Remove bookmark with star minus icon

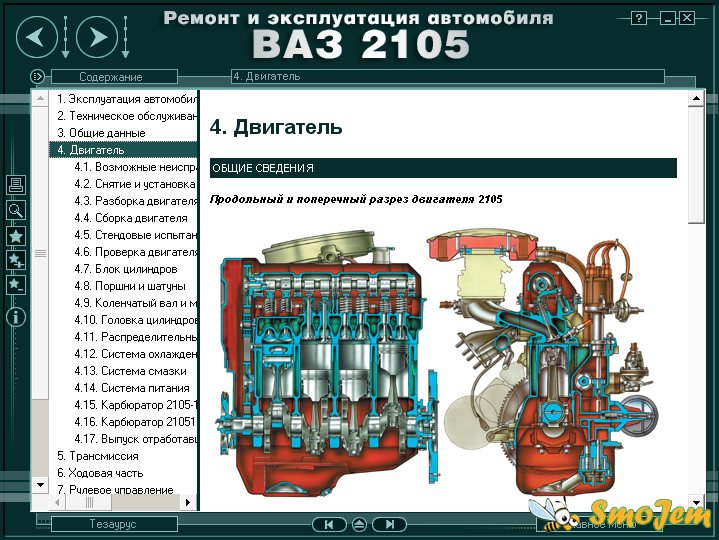click(16, 285)
